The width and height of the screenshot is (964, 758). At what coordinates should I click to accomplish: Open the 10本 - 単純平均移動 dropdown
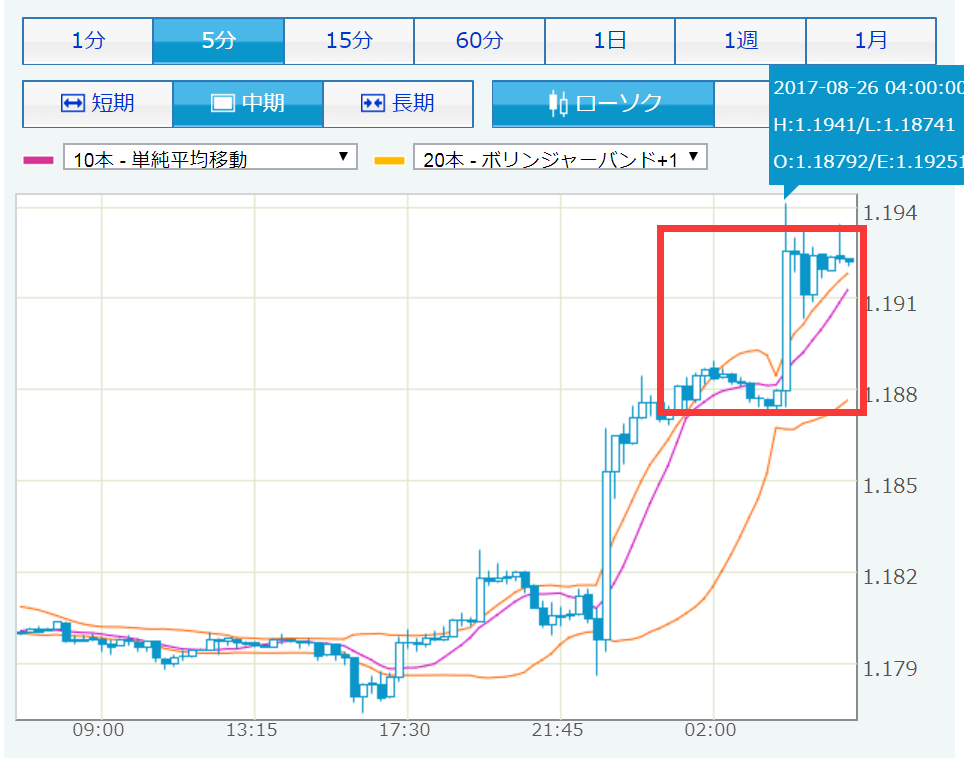210,157
